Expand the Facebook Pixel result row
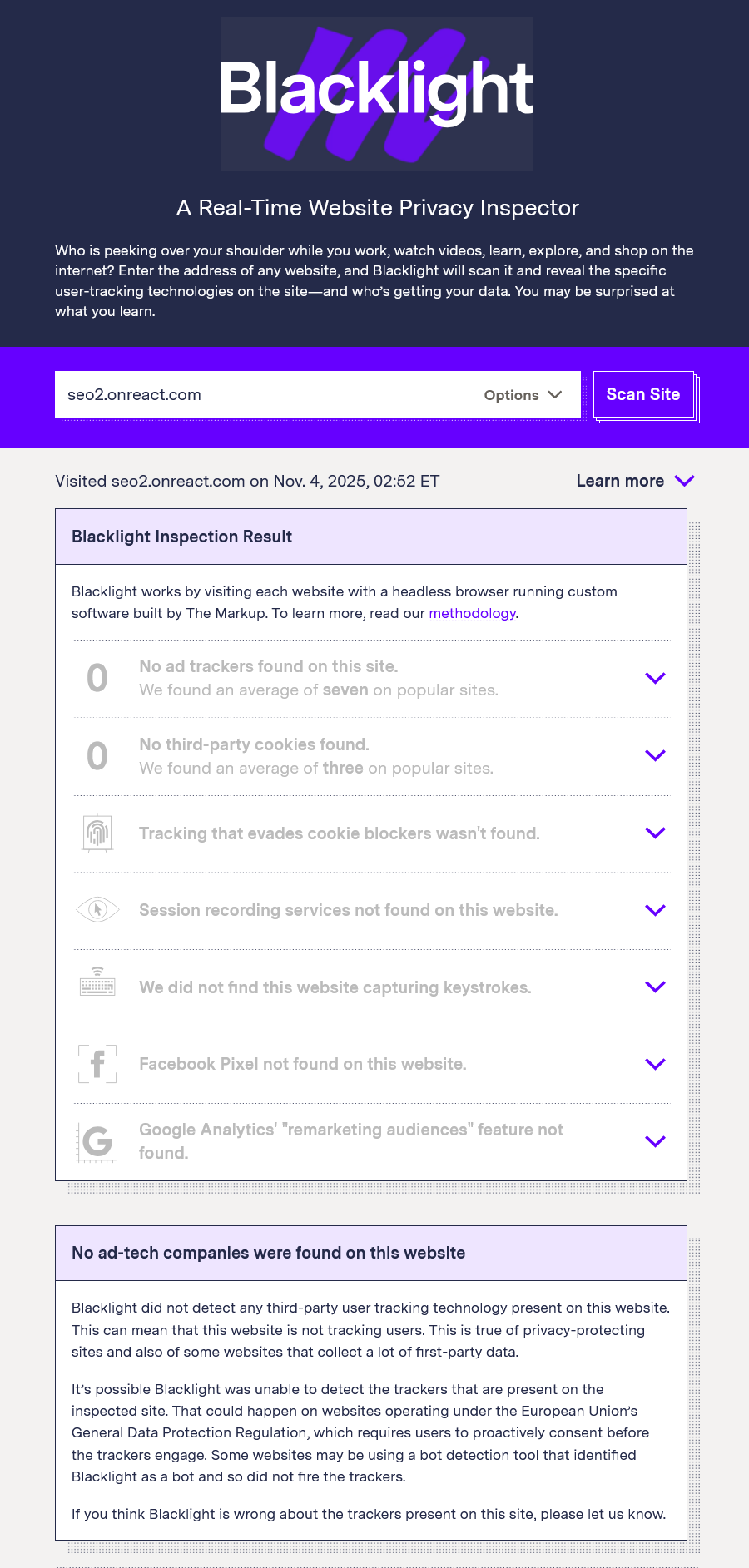The height and width of the screenshot is (1568, 749). tap(655, 1064)
